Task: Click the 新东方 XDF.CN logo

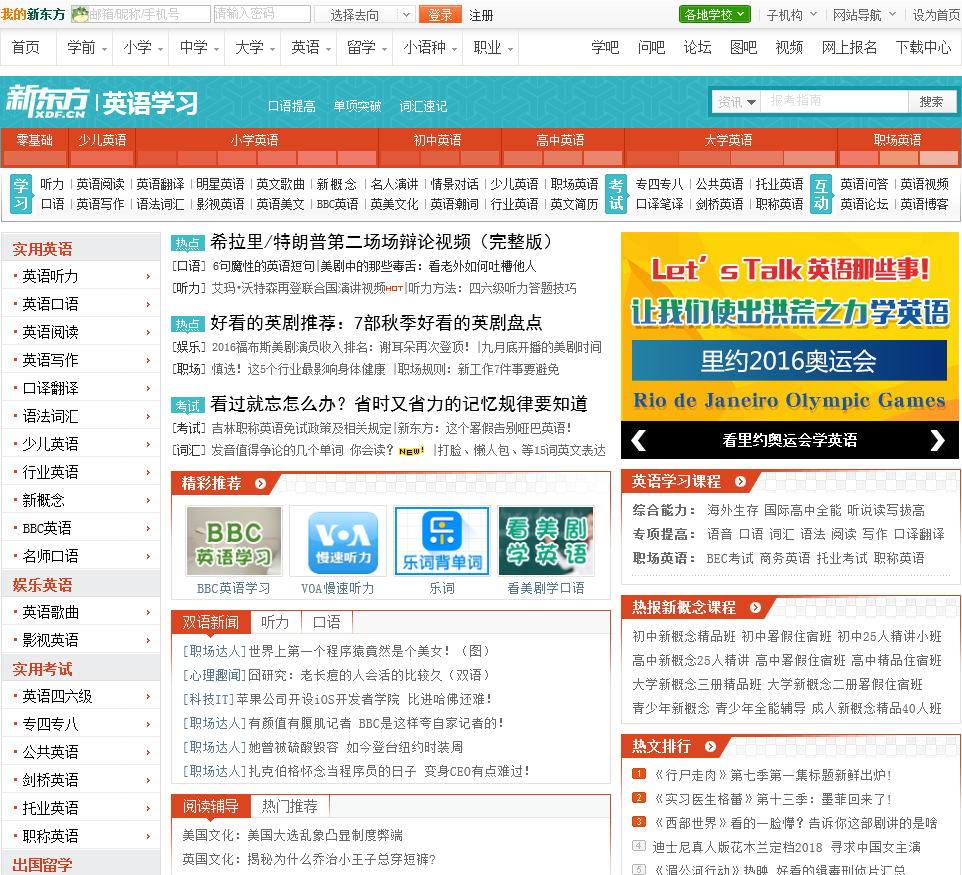Action: 47,101
